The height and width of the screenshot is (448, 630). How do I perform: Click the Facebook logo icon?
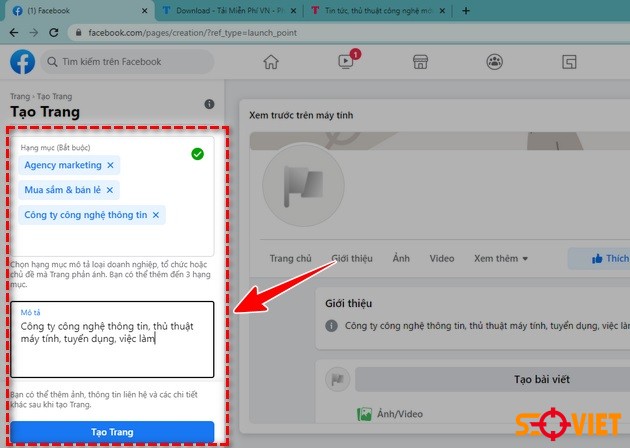[x=22, y=62]
